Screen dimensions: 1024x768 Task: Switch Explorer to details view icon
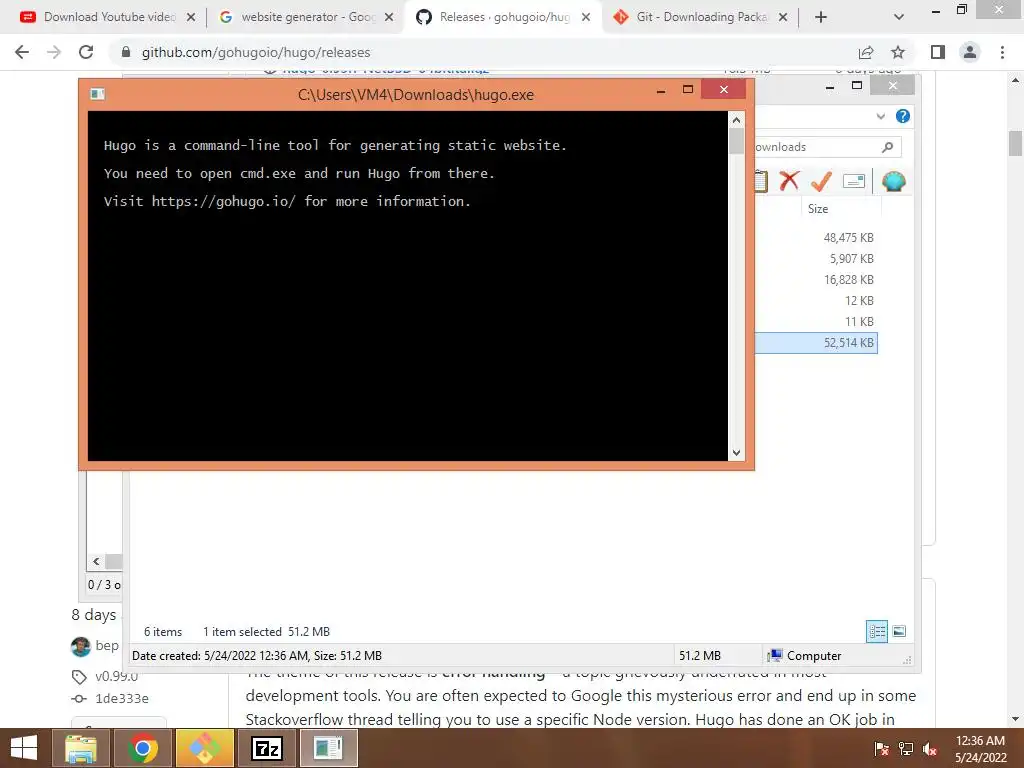click(x=877, y=631)
